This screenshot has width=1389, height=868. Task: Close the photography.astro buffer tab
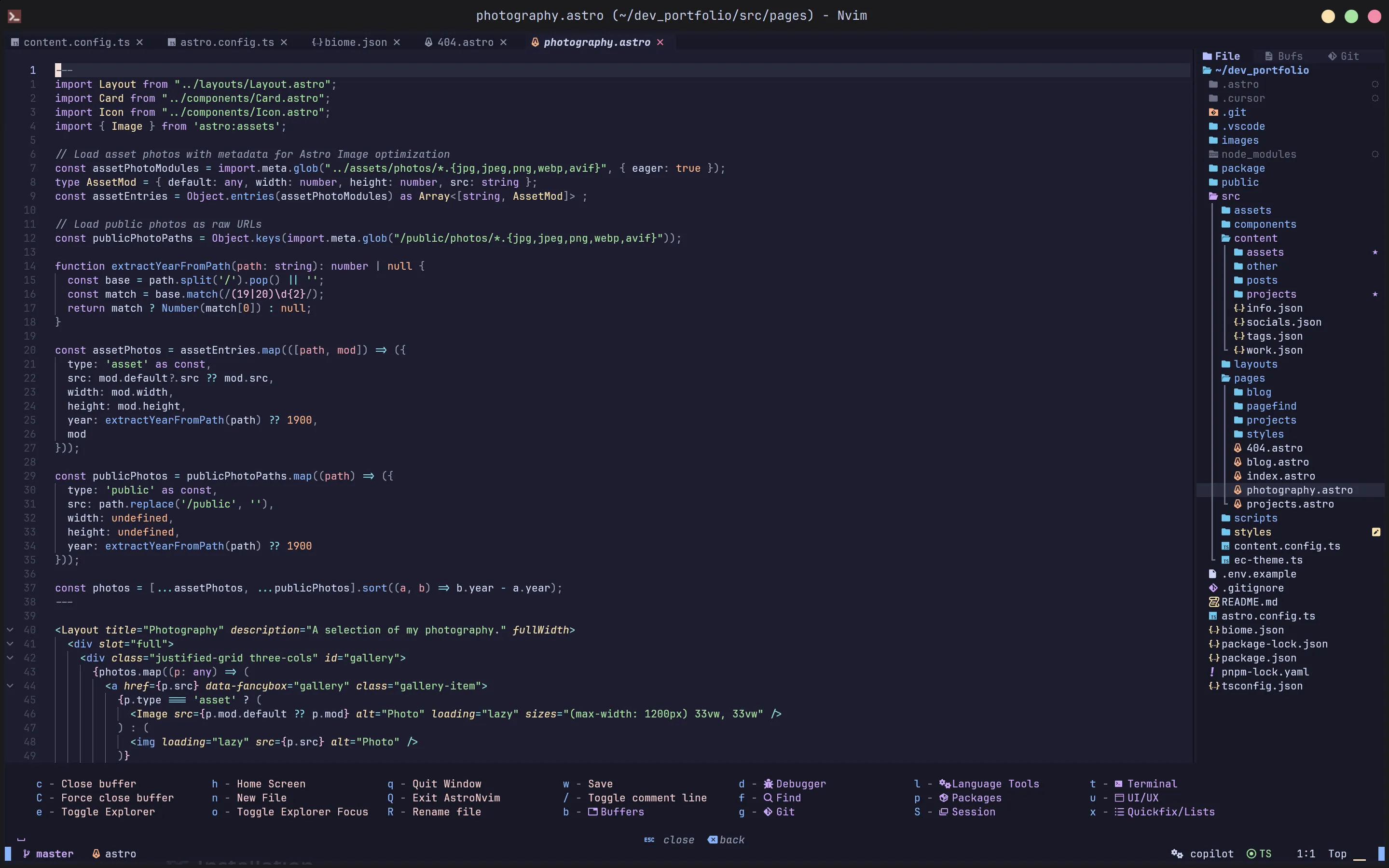tap(660, 42)
